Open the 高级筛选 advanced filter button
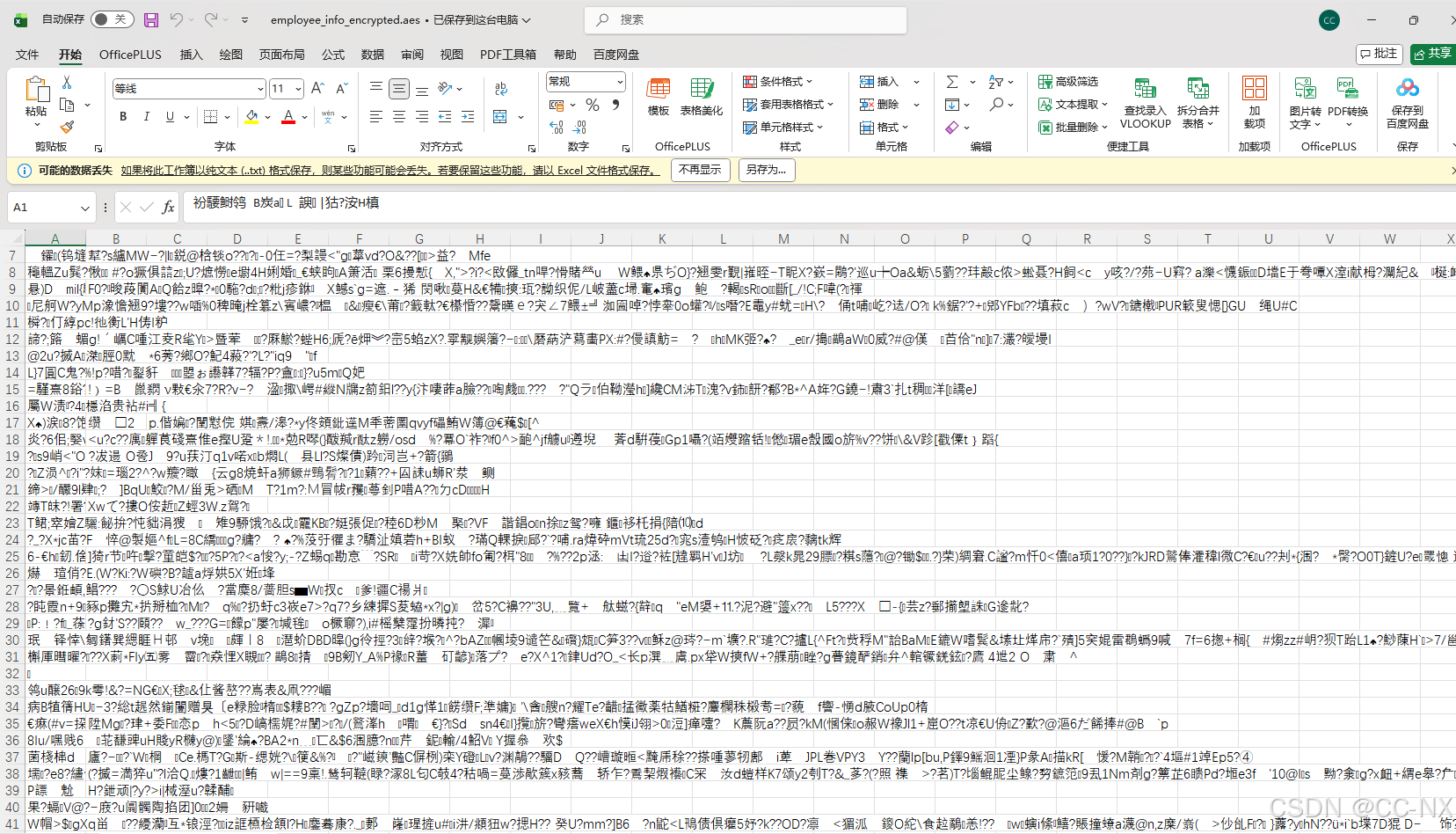 pos(1069,82)
